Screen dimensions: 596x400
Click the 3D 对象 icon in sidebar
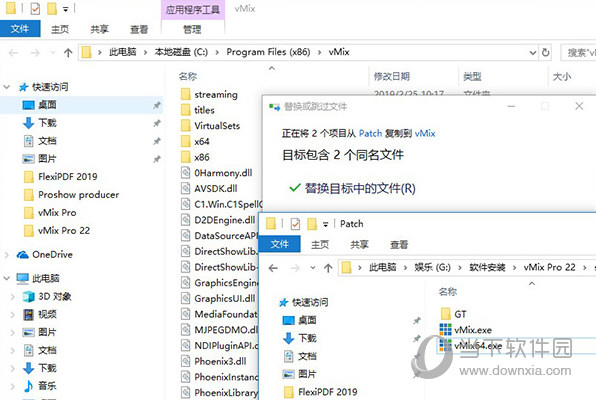29,296
